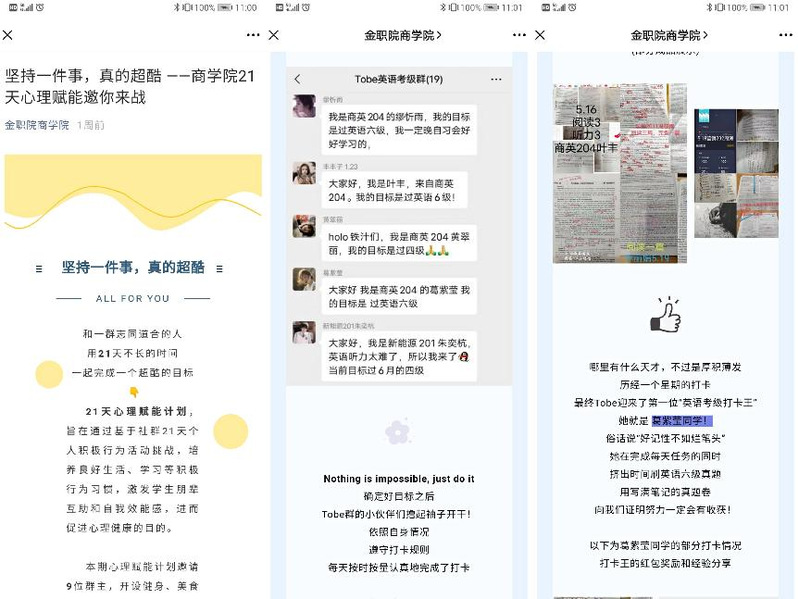Open the large collage labeled 商英204叶丰

coord(620,174)
